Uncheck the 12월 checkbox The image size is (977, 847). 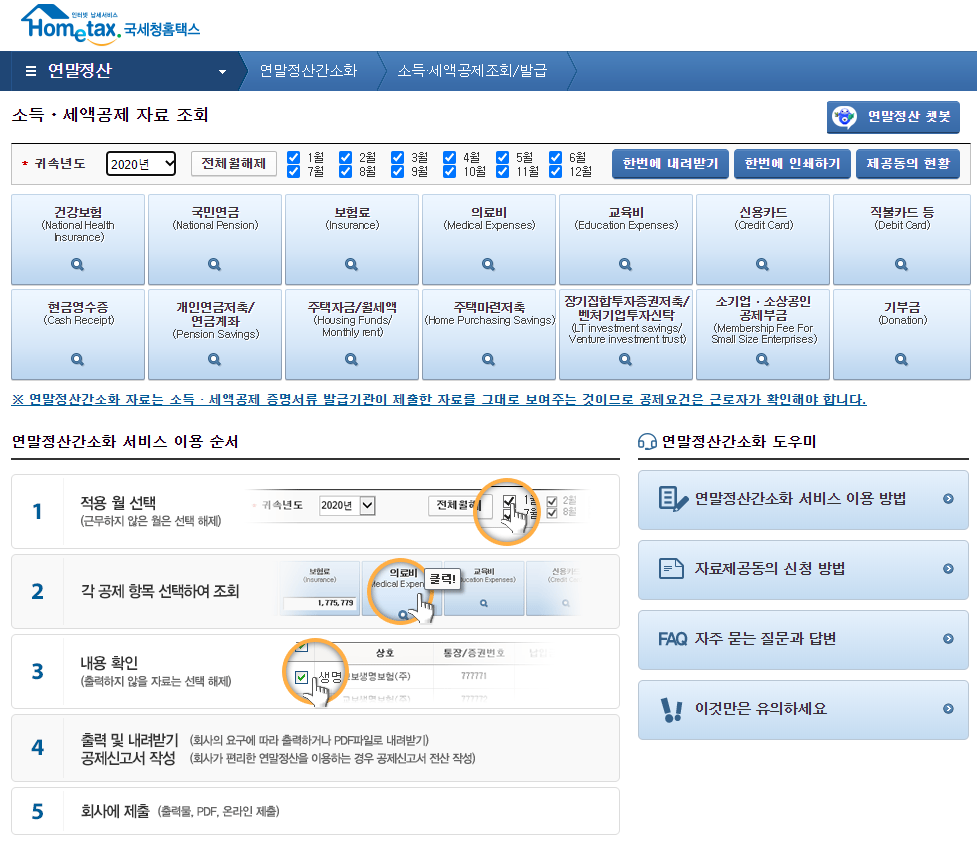coord(555,171)
